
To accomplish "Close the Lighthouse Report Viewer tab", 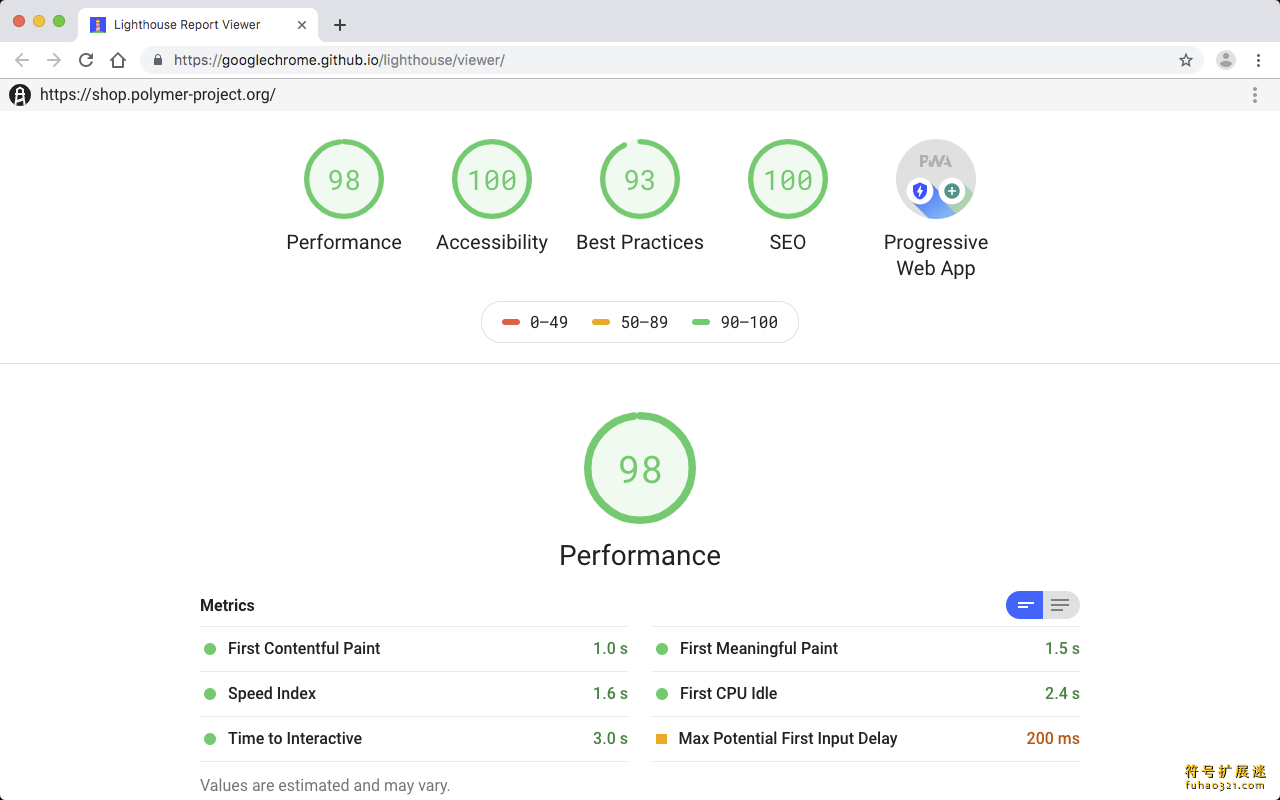I will (x=302, y=25).
